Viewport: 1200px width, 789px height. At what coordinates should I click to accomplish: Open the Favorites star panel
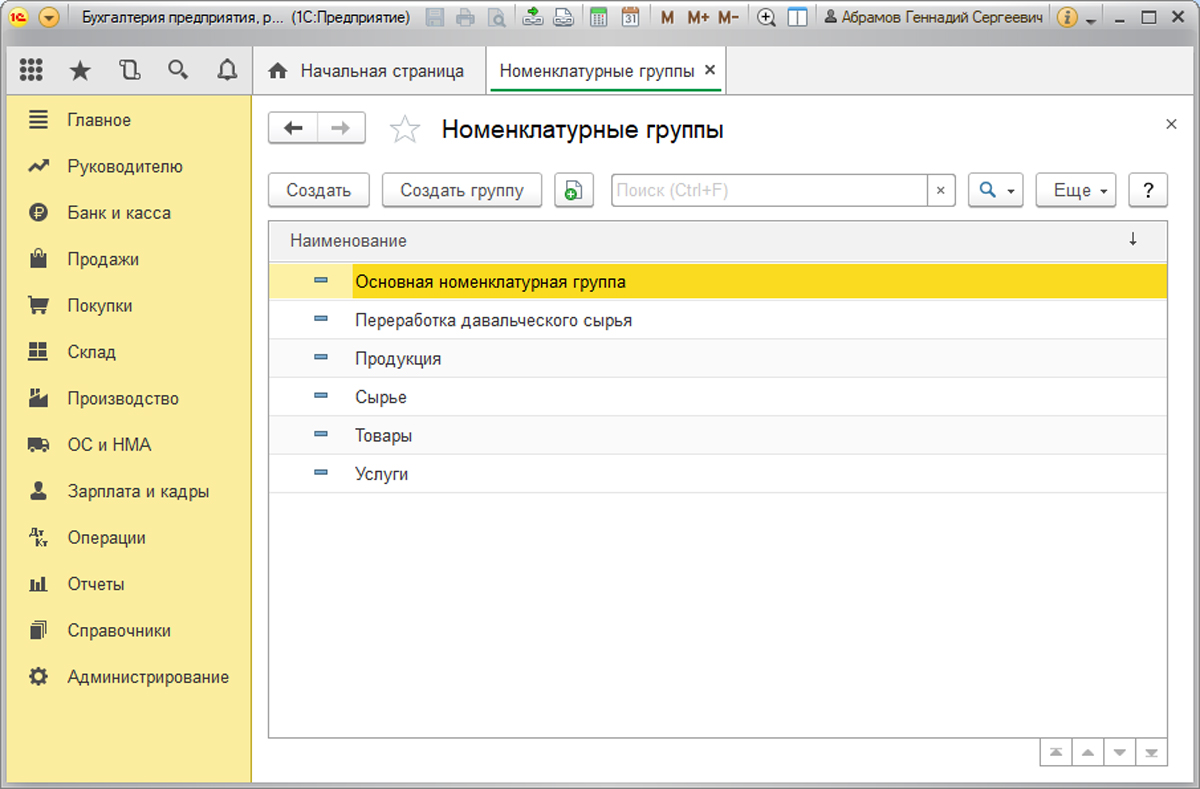pyautogui.click(x=80, y=70)
